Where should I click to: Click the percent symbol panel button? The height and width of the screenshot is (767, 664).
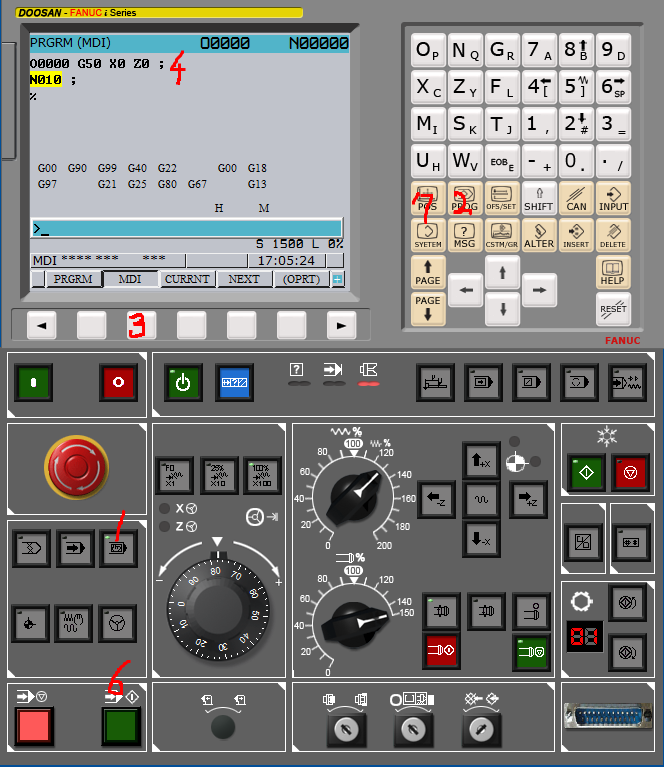[x=583, y=542]
